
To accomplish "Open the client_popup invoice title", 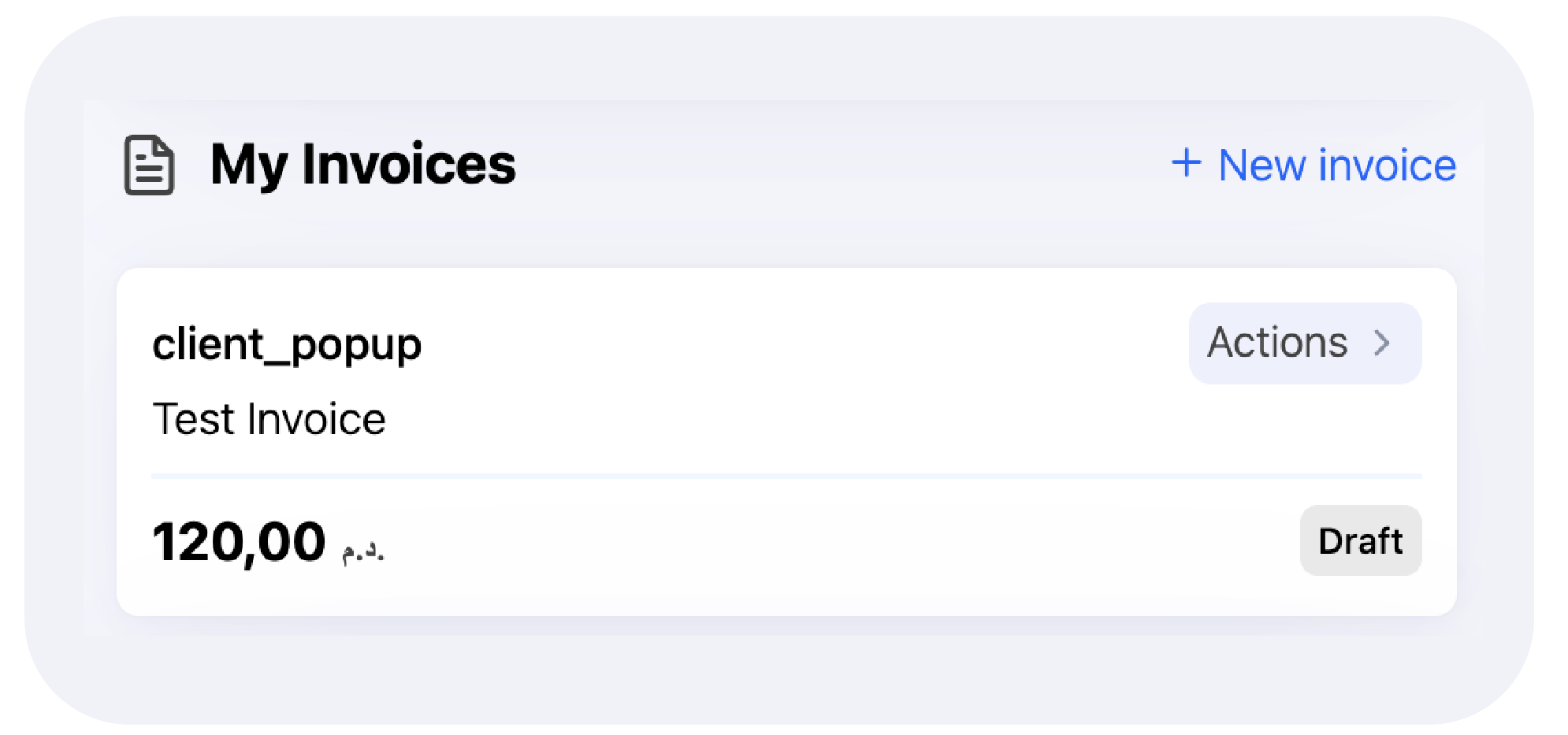I will point(287,345).
